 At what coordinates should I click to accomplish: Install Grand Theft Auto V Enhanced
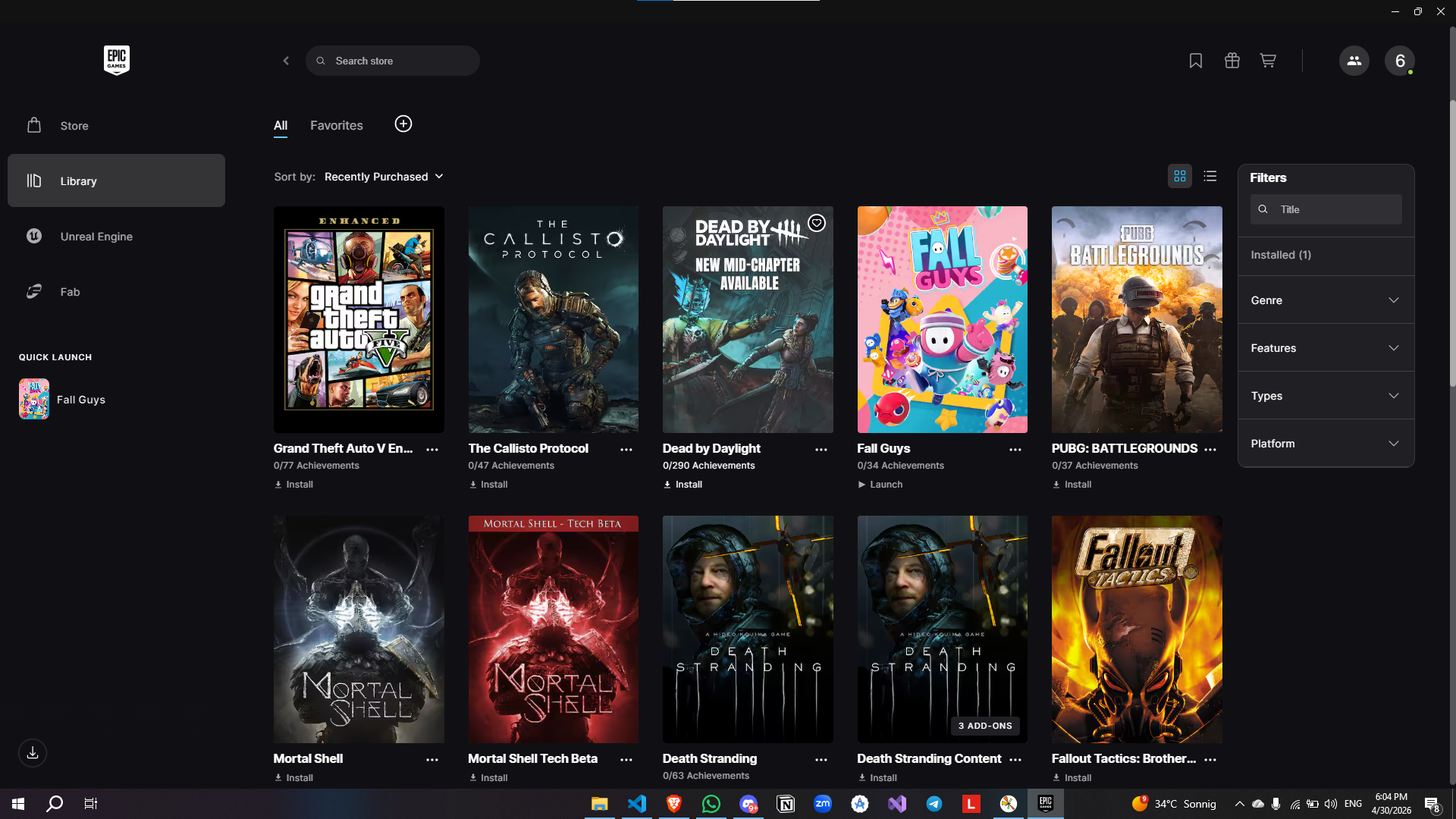tap(293, 485)
